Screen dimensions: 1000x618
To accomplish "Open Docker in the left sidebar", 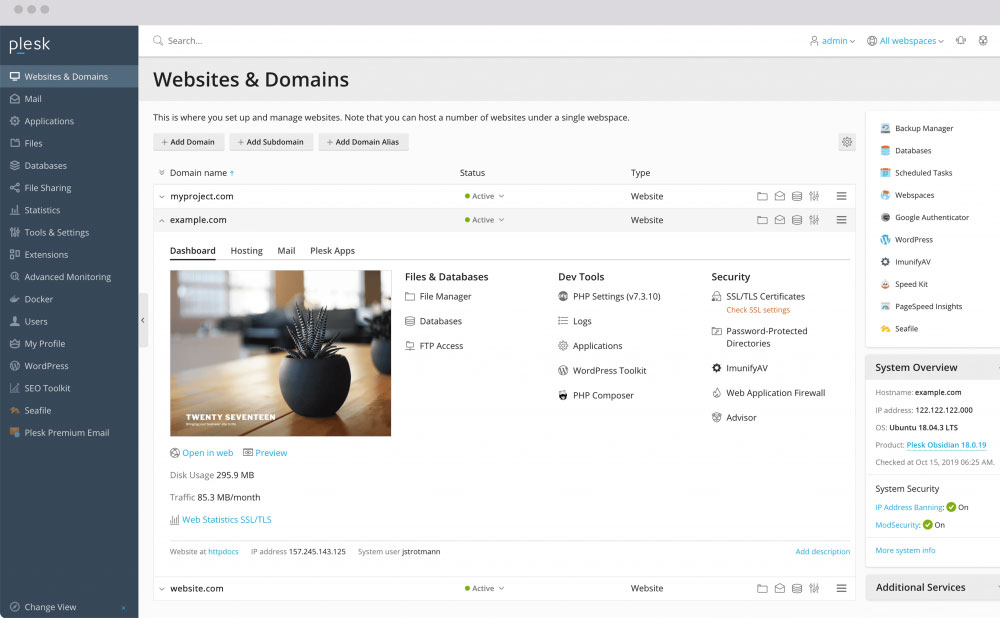I will tap(69, 299).
